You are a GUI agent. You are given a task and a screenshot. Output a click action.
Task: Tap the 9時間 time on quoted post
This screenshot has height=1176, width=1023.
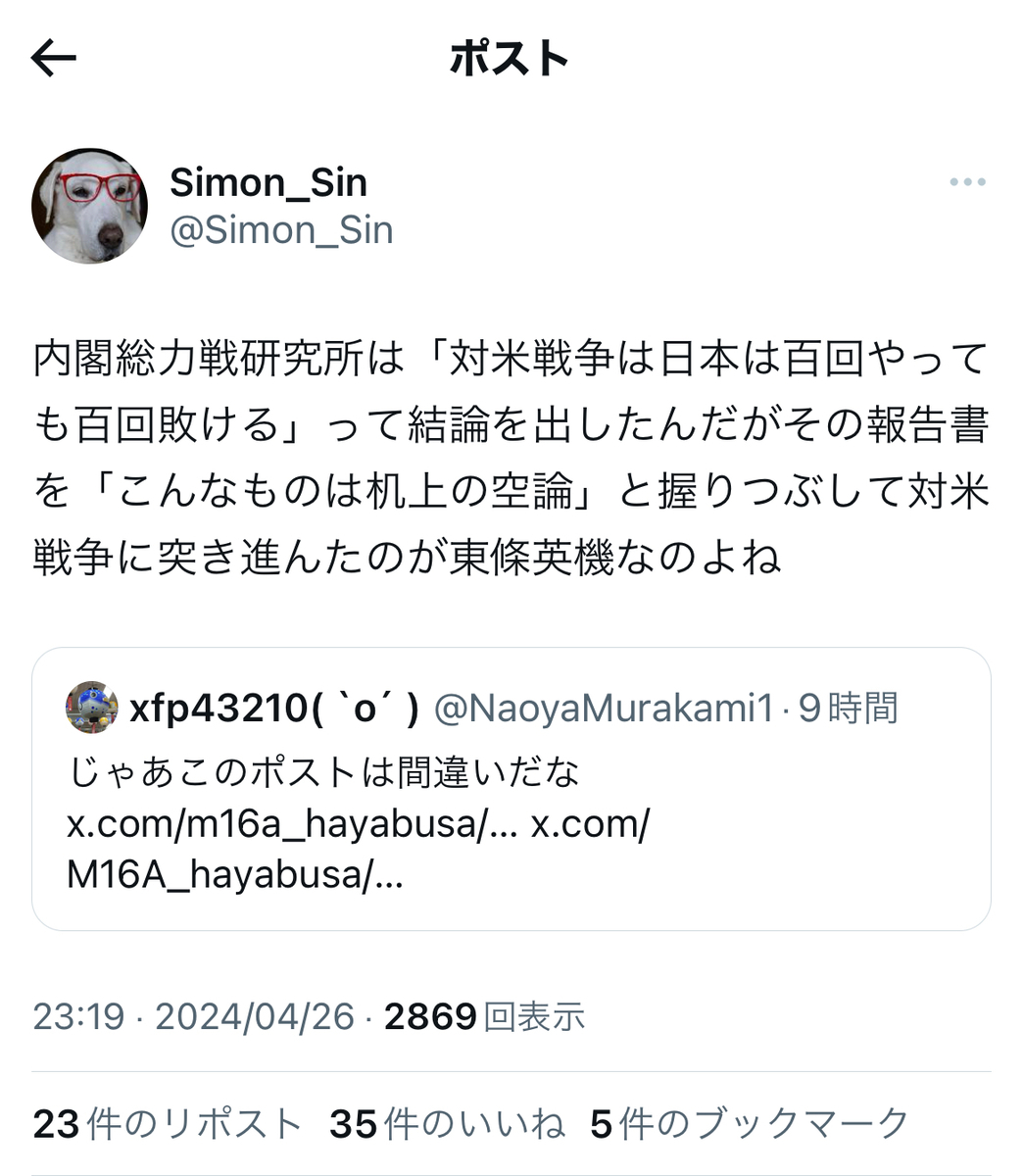pyautogui.click(x=849, y=709)
